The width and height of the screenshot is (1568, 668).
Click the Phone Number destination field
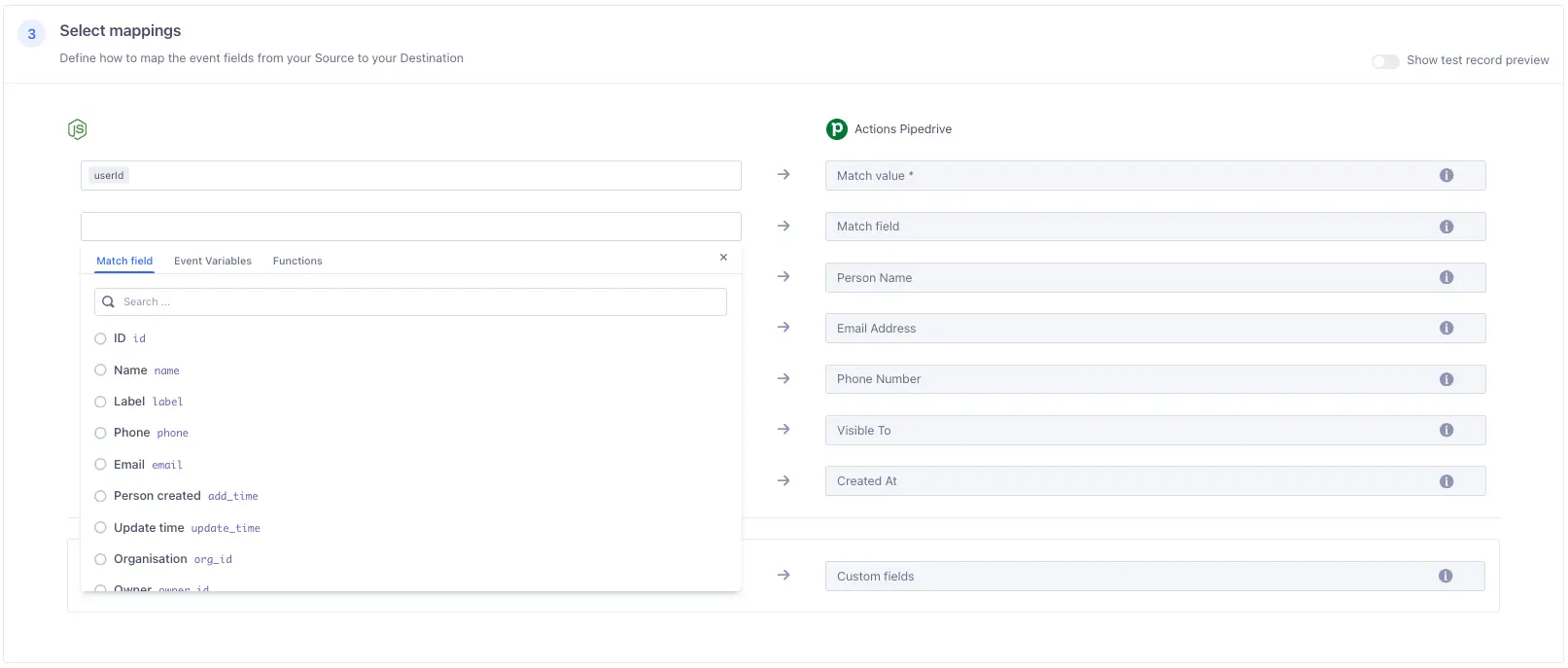[x=1156, y=379]
